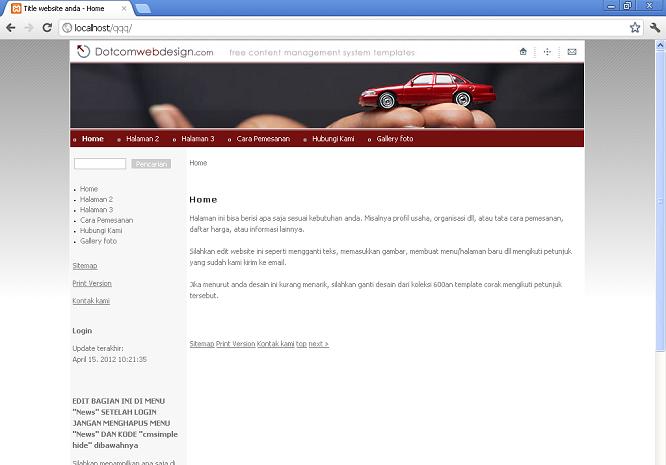
Task: Bookmark the page with star icon
Action: (x=635, y=28)
